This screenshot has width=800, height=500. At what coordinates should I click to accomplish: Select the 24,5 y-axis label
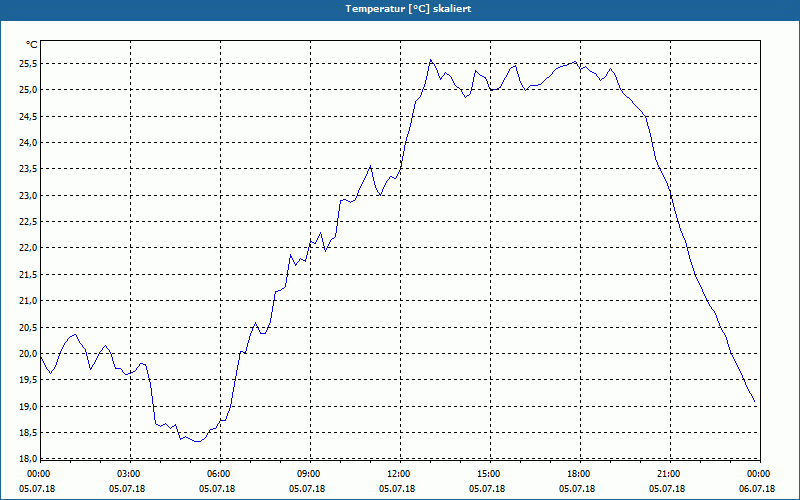(x=28, y=117)
